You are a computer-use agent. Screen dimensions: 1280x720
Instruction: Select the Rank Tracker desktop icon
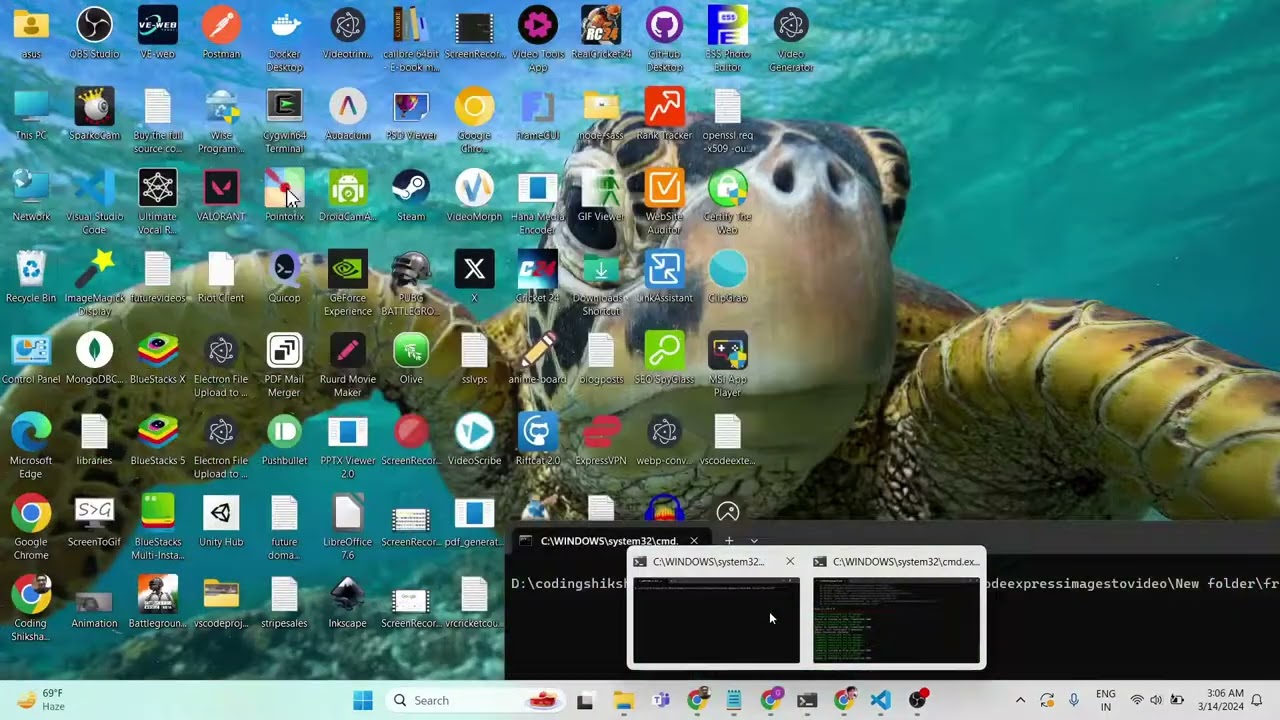pyautogui.click(x=664, y=113)
